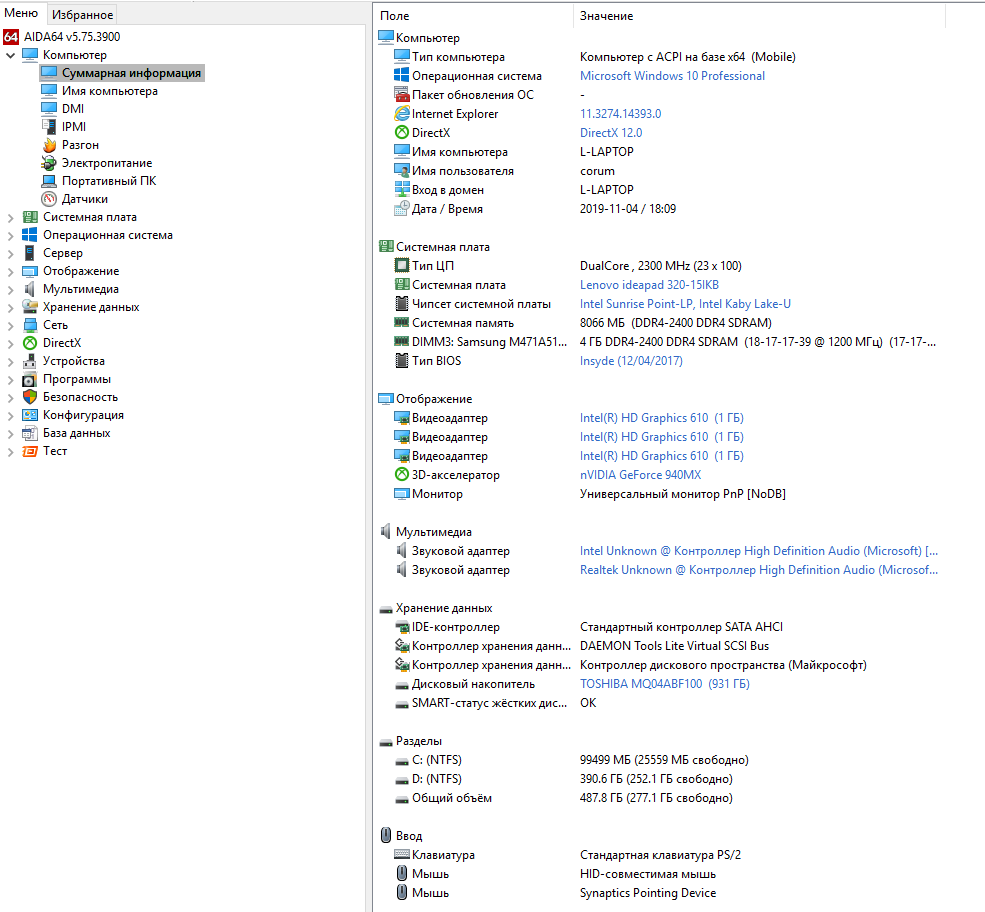Image resolution: width=985 pixels, height=912 pixels.
Task: Expand the Сеть tree node
Action: (10, 326)
